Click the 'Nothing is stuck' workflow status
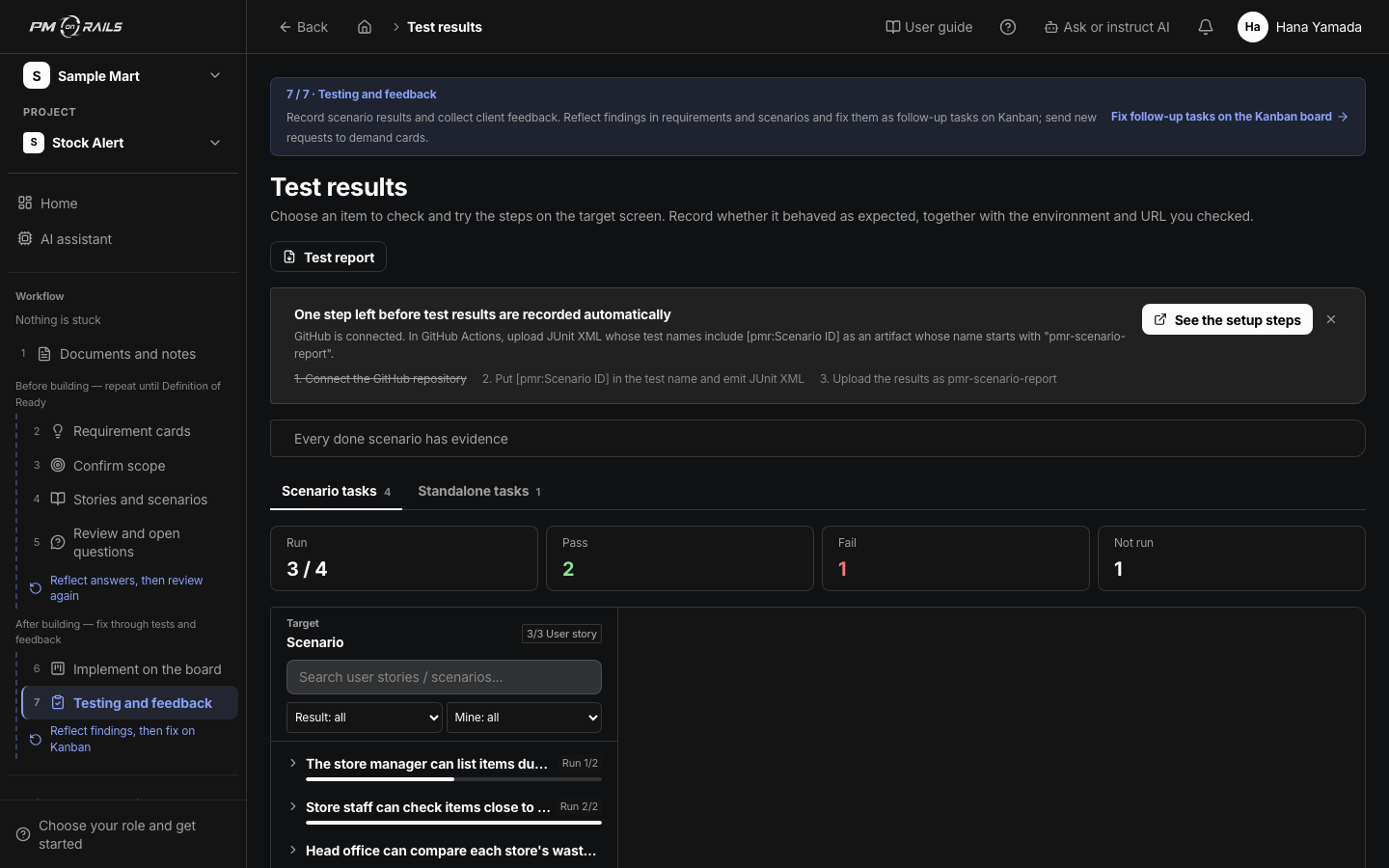 pyautogui.click(x=58, y=320)
